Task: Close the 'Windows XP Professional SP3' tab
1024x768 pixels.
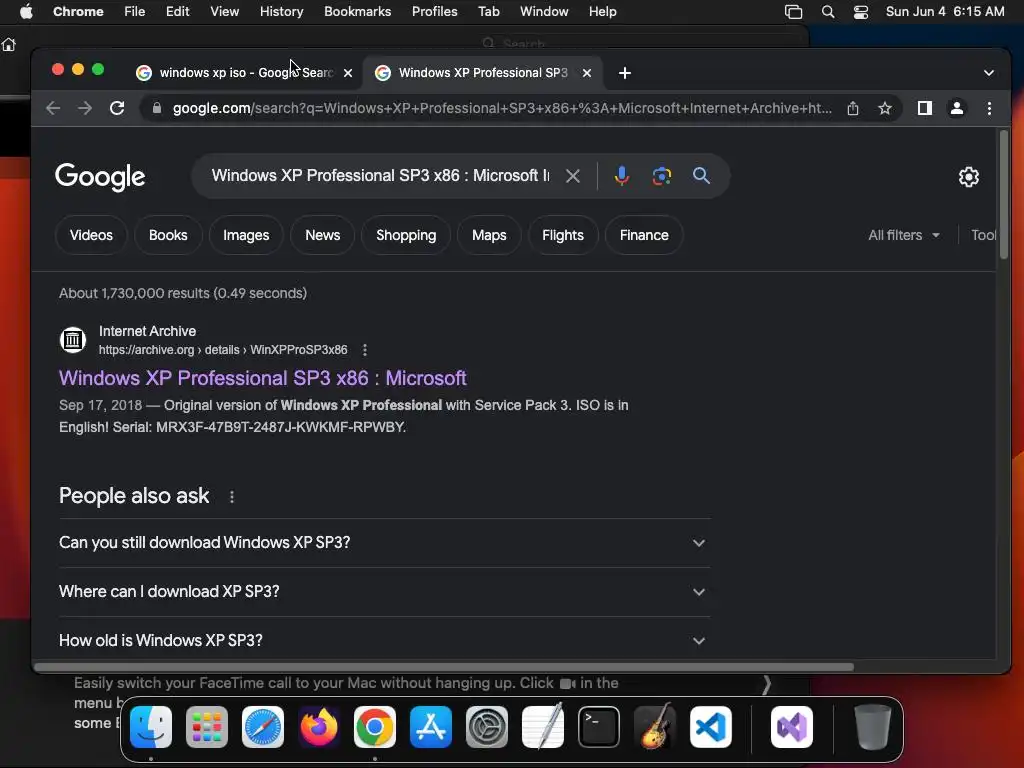Action: 587,73
